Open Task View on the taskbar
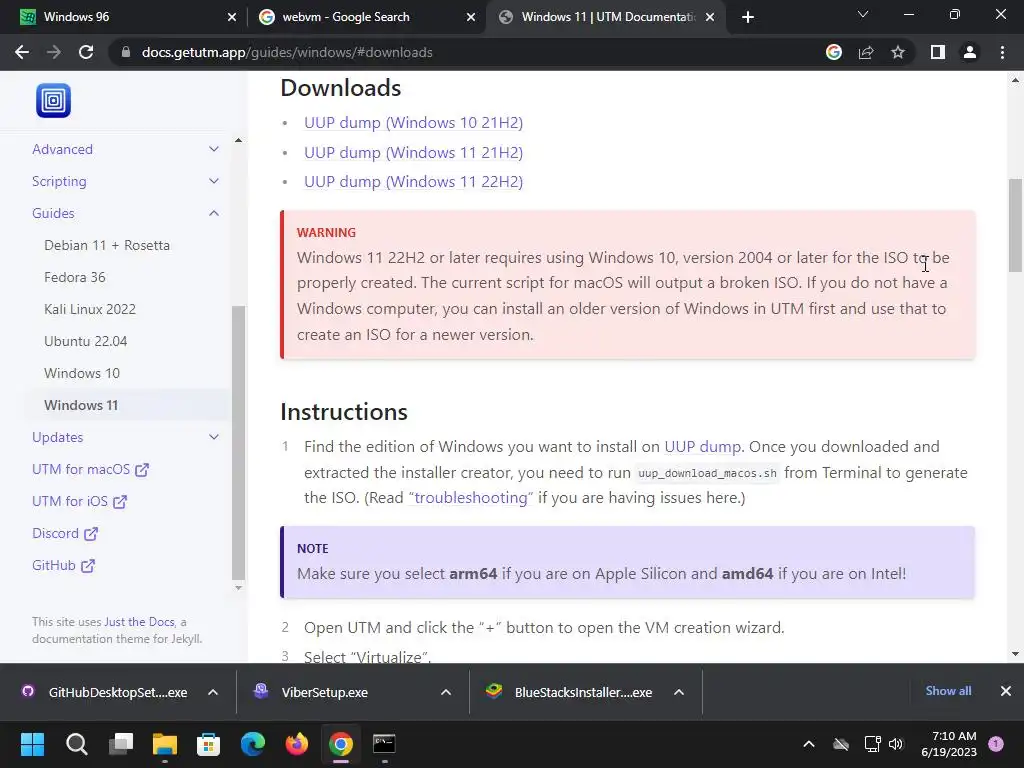Screen dimensions: 1024x768 click(x=121, y=743)
